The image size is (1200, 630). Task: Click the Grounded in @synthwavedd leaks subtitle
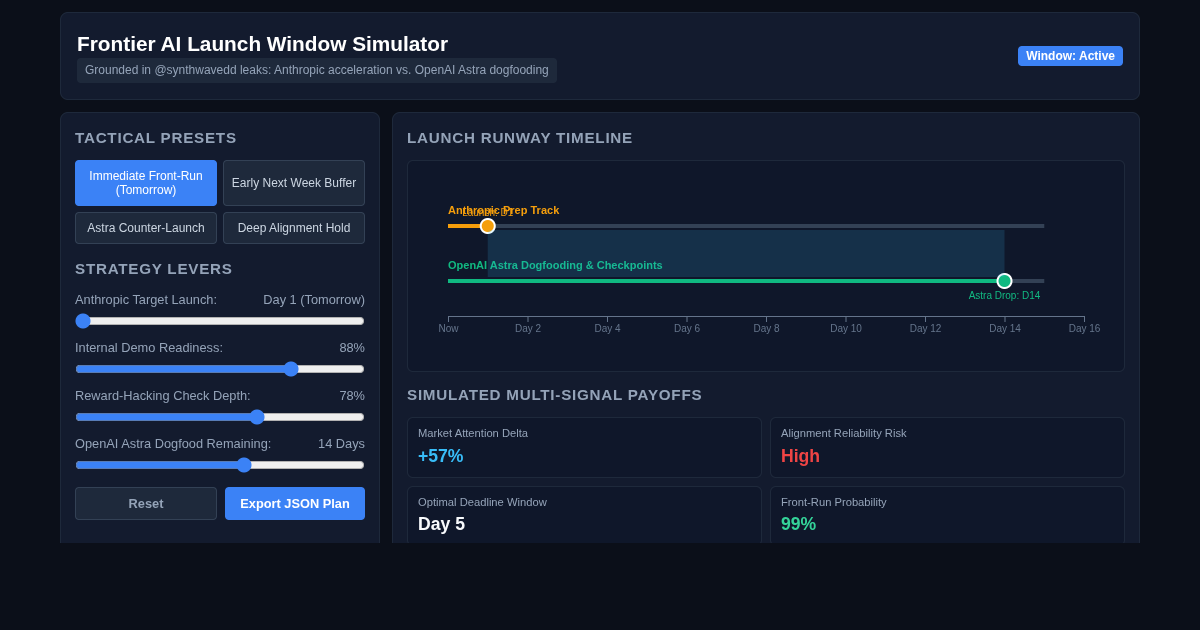pos(317,70)
